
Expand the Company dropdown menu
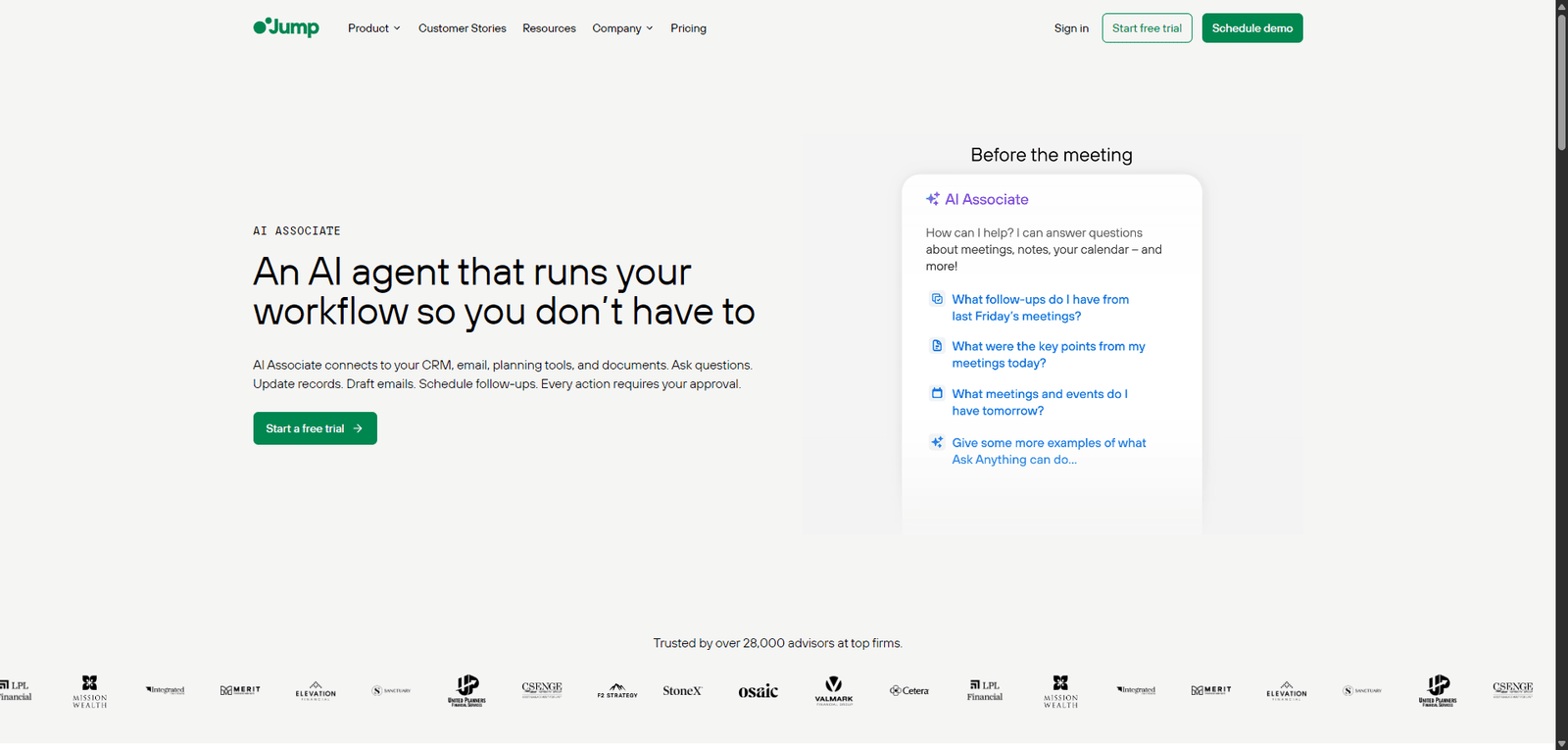(622, 28)
